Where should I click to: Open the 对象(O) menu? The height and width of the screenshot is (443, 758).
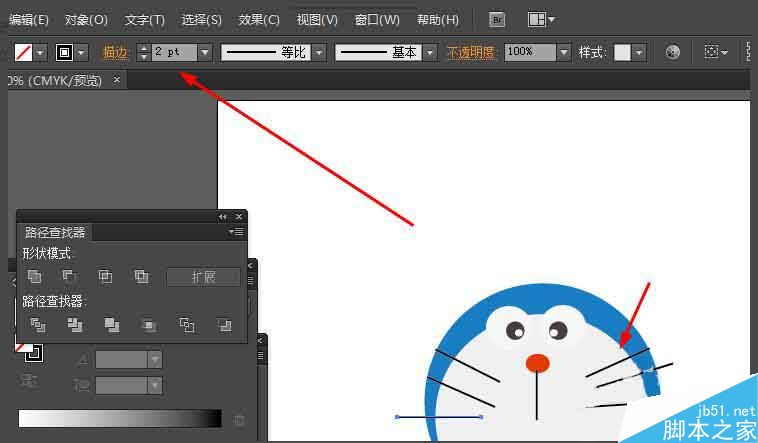86,20
